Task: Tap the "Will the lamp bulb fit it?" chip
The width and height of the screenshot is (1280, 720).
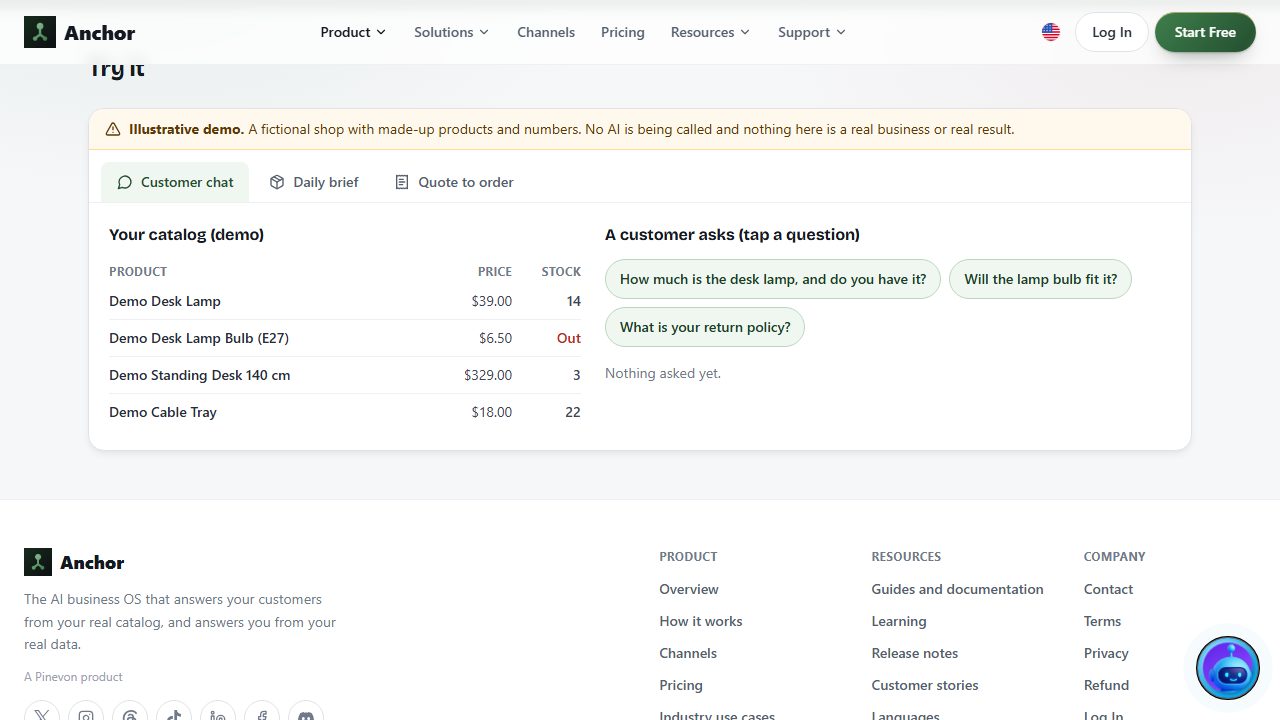Action: click(1040, 279)
